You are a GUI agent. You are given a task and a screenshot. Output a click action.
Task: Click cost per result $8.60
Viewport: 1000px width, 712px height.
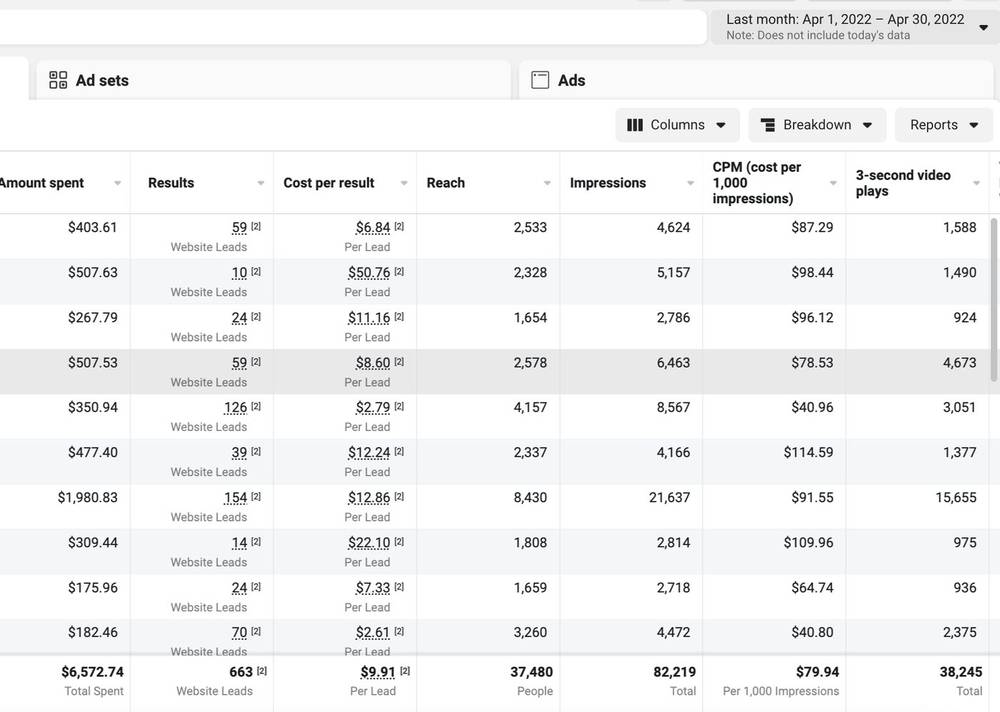point(373,363)
